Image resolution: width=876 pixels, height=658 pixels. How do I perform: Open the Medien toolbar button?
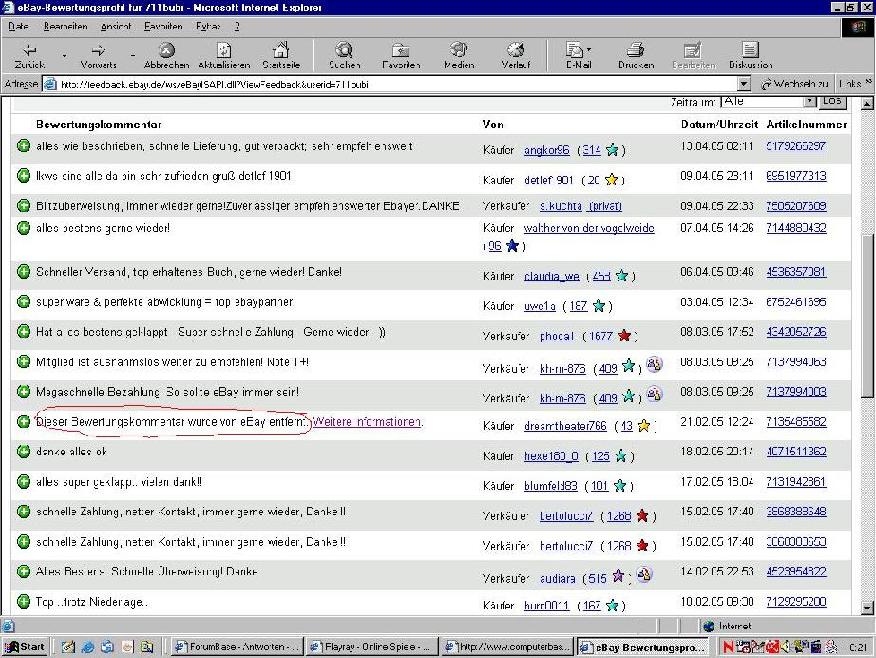(459, 56)
